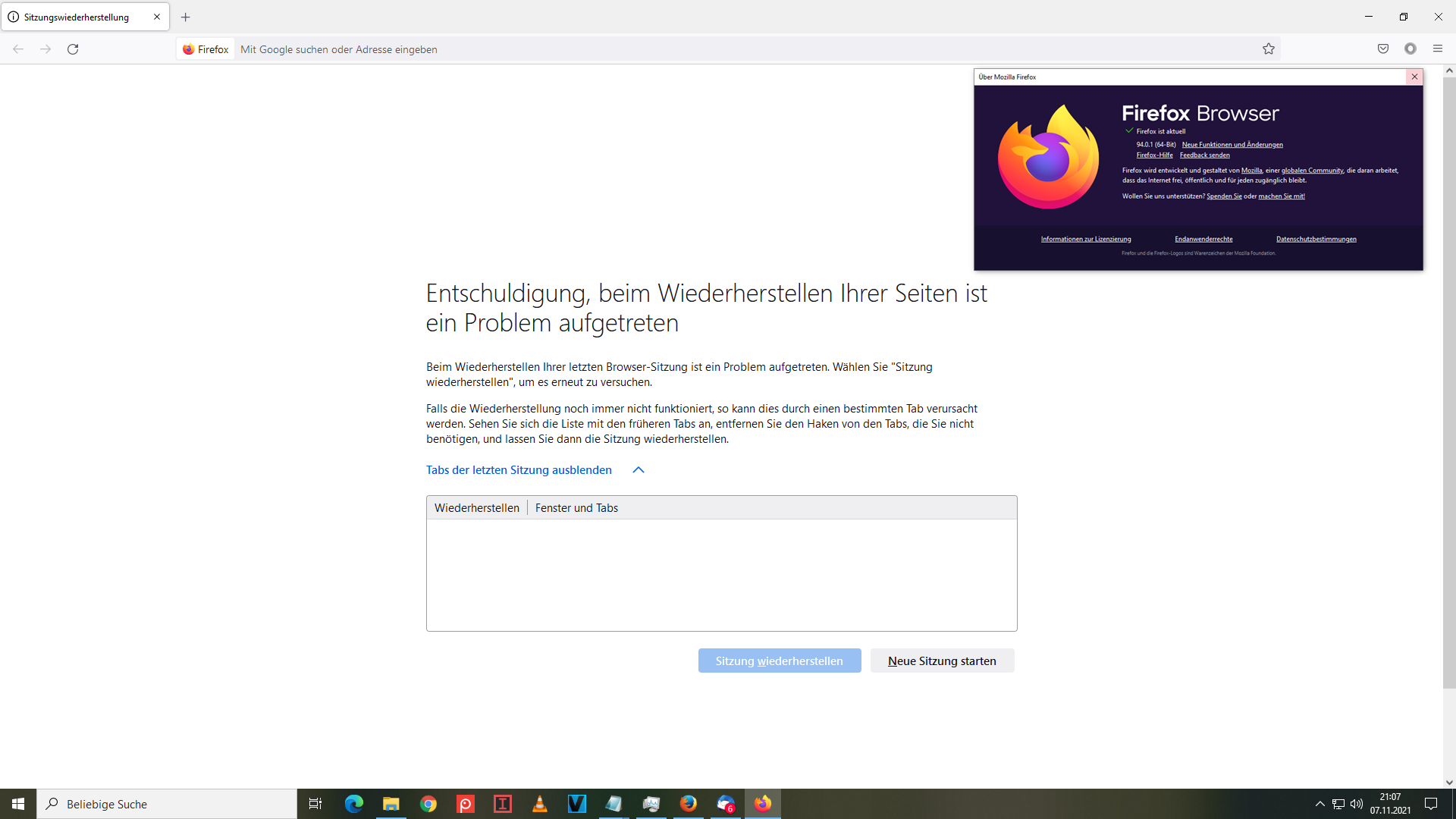Click 'Sitzung wiederherstellen' button
Image resolution: width=1456 pixels, height=819 pixels.
pos(779,661)
